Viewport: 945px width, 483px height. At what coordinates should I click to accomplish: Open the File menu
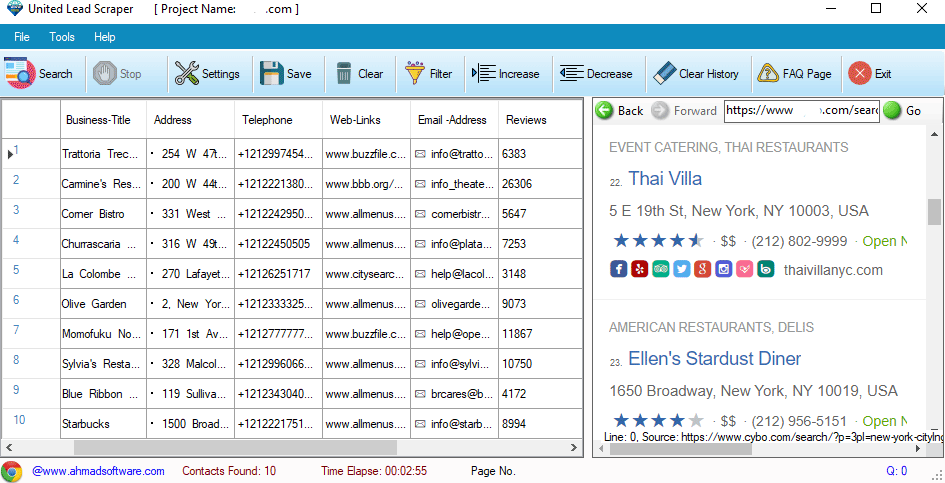[x=22, y=37]
